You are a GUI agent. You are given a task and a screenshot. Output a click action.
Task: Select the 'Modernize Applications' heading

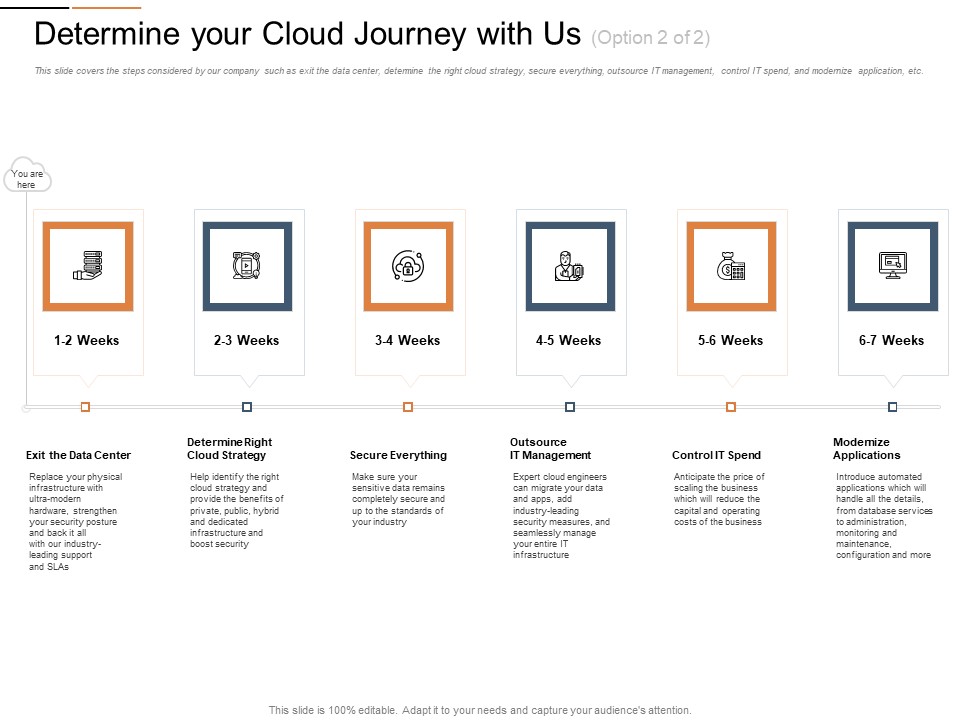tap(866, 449)
